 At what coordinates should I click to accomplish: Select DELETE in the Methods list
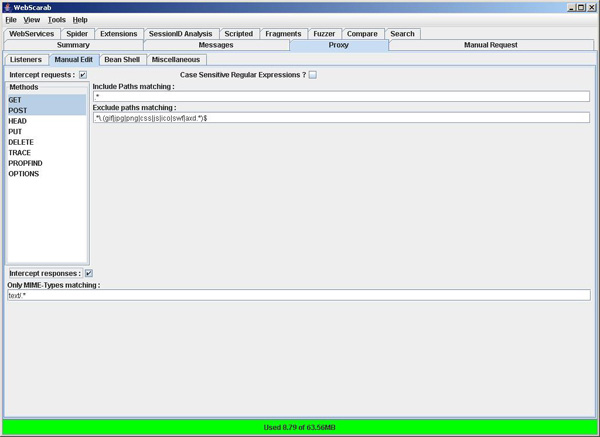pos(47,142)
